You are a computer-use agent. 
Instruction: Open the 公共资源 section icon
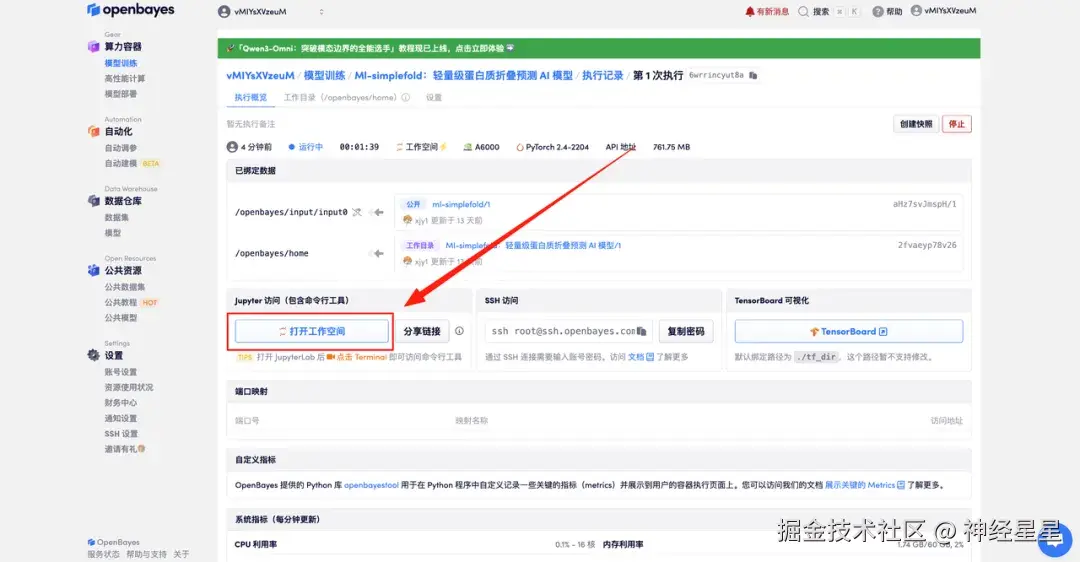(94, 270)
